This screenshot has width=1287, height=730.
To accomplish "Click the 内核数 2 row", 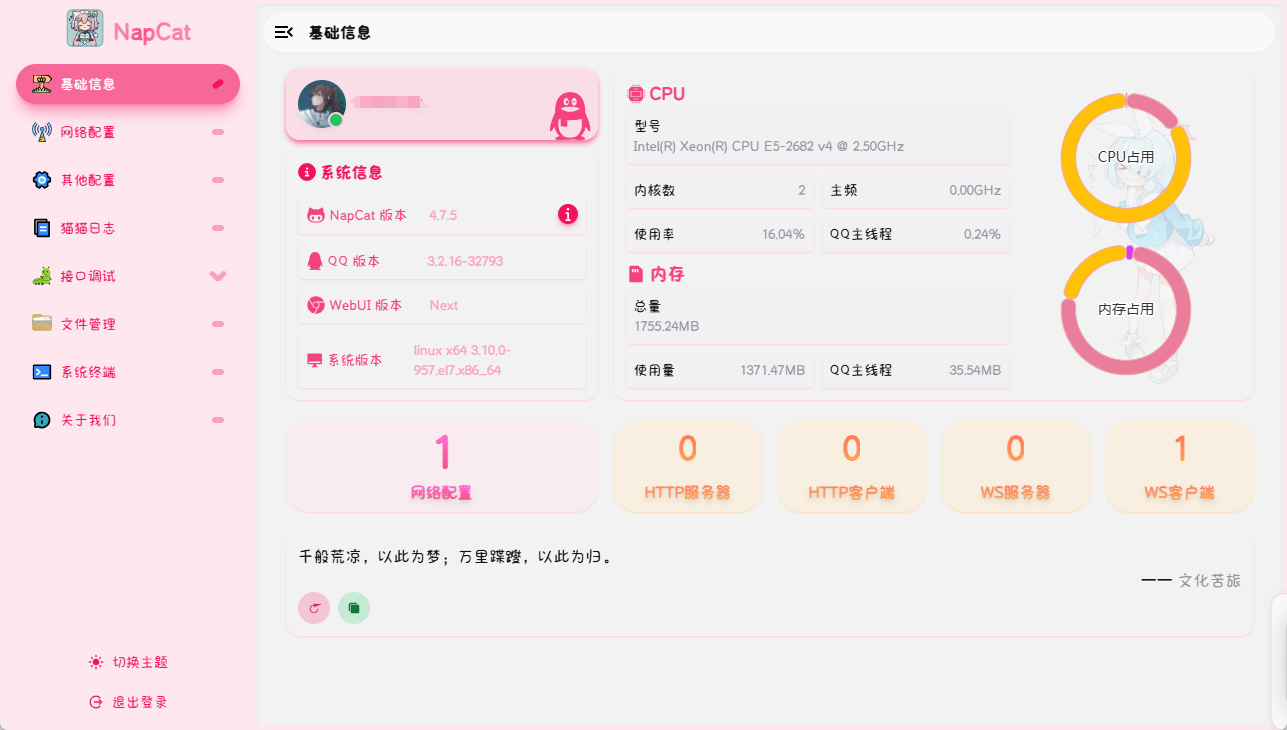I will (720, 190).
